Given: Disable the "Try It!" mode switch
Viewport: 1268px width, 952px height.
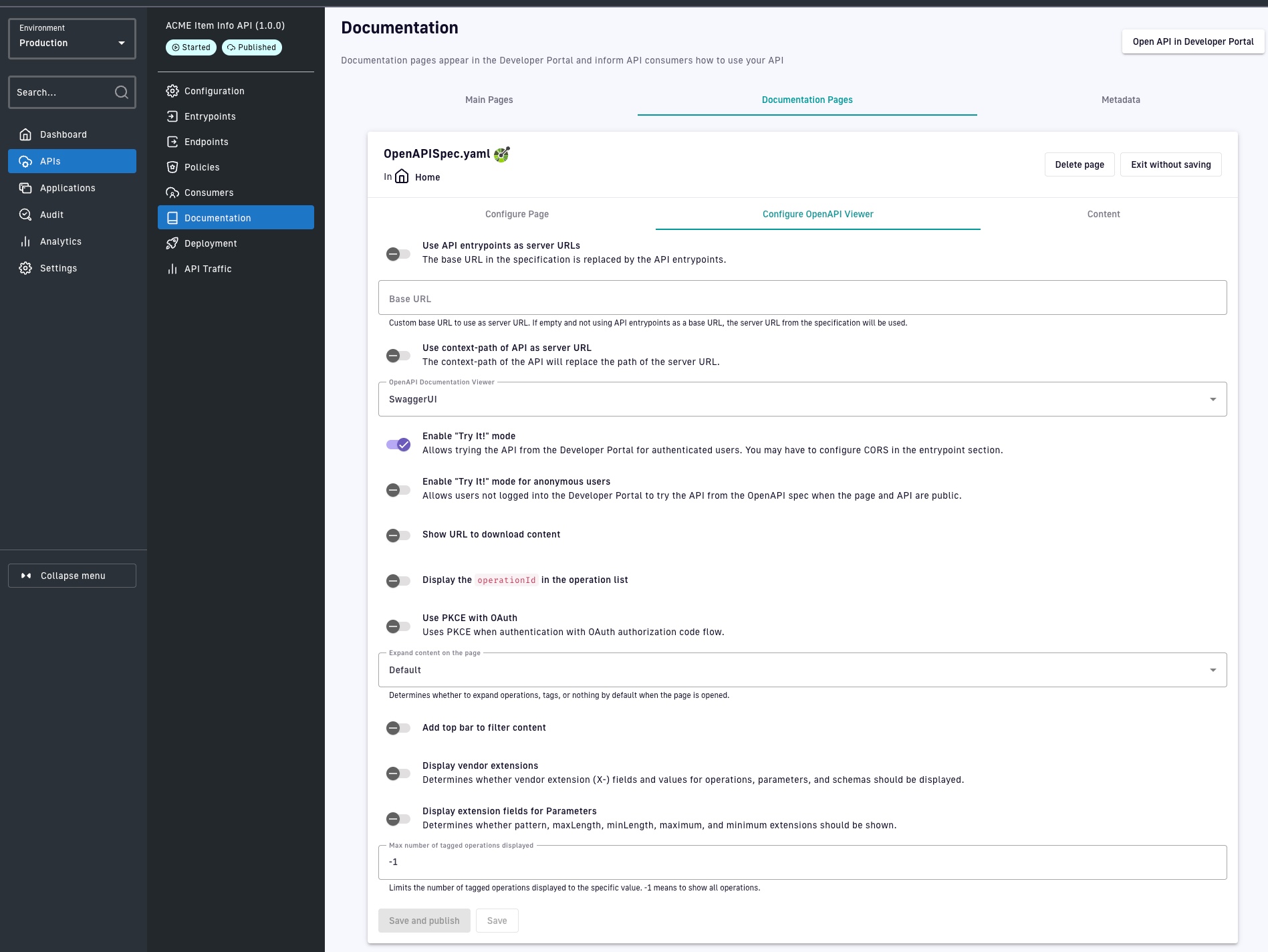Looking at the screenshot, I should [398, 445].
